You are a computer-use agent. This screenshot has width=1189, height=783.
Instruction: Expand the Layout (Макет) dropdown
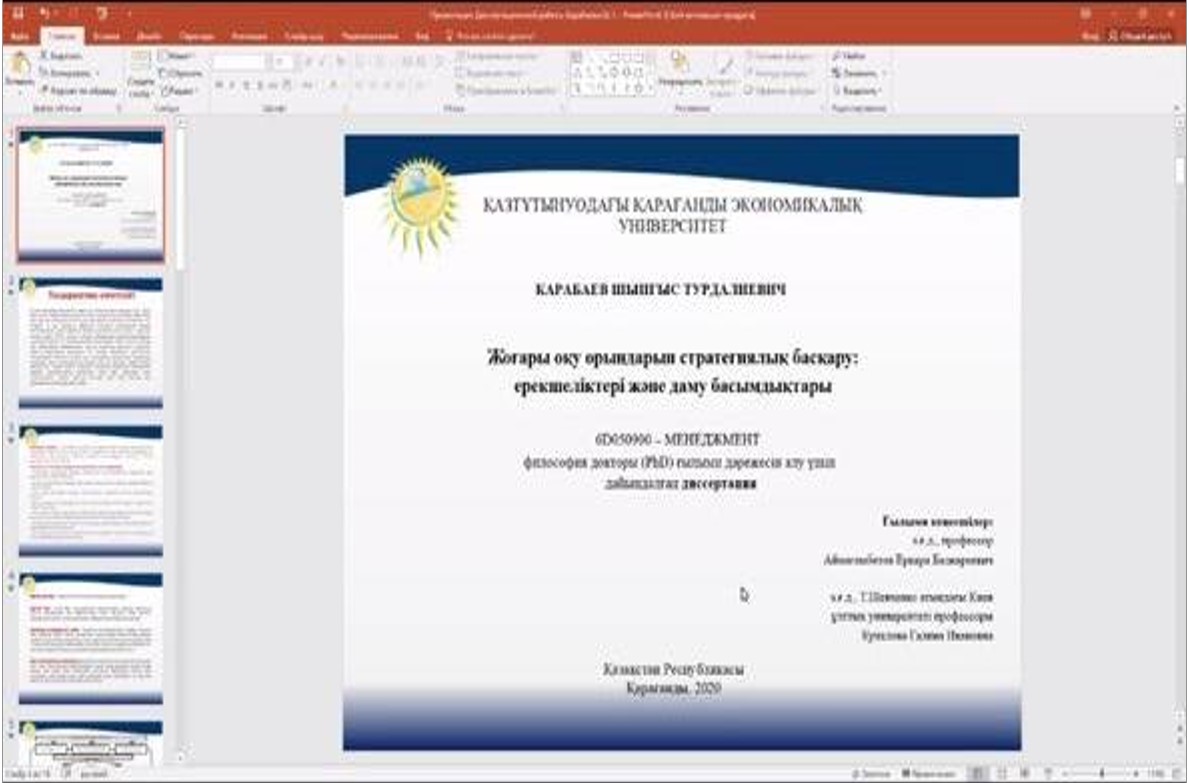point(181,58)
